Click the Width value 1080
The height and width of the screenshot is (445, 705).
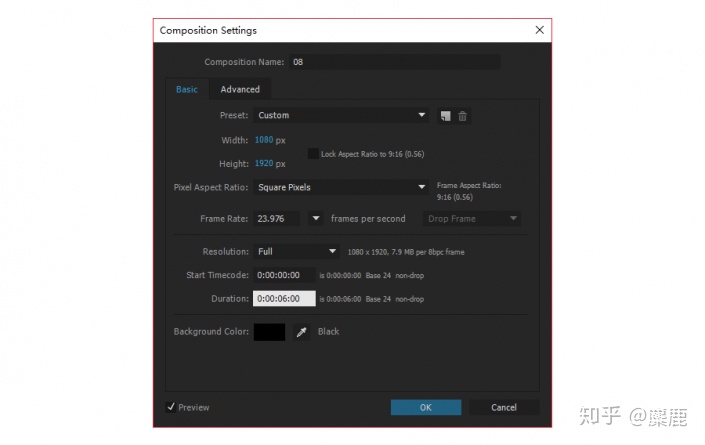[264, 140]
